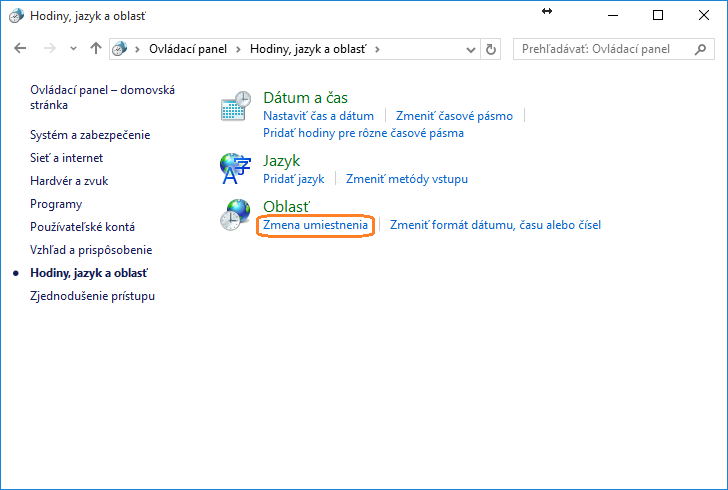Click the Zmena umiestnenia link

(x=315, y=226)
